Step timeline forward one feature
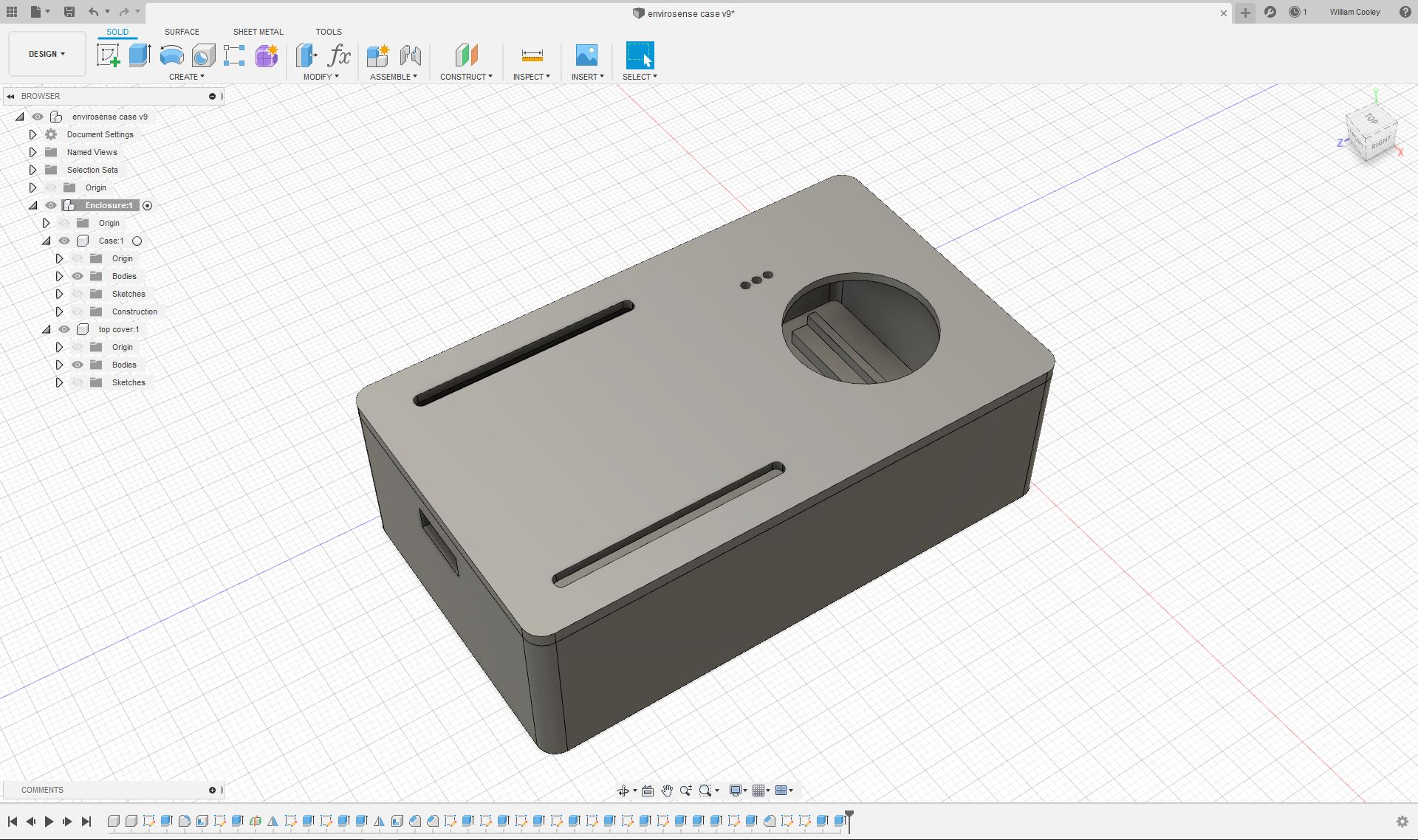Screen dimensions: 1418x840 (67, 822)
